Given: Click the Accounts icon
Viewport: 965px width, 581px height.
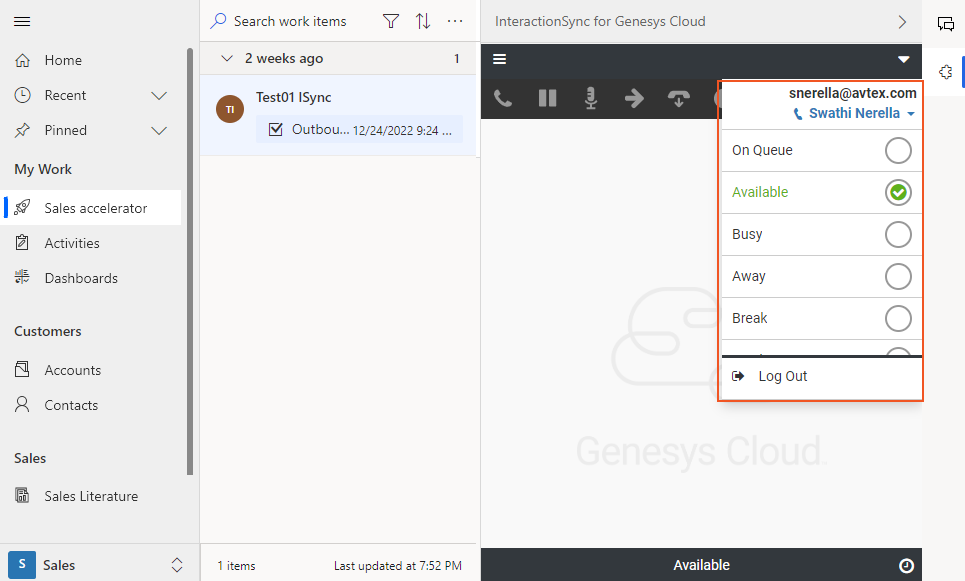Looking at the screenshot, I should coord(22,369).
